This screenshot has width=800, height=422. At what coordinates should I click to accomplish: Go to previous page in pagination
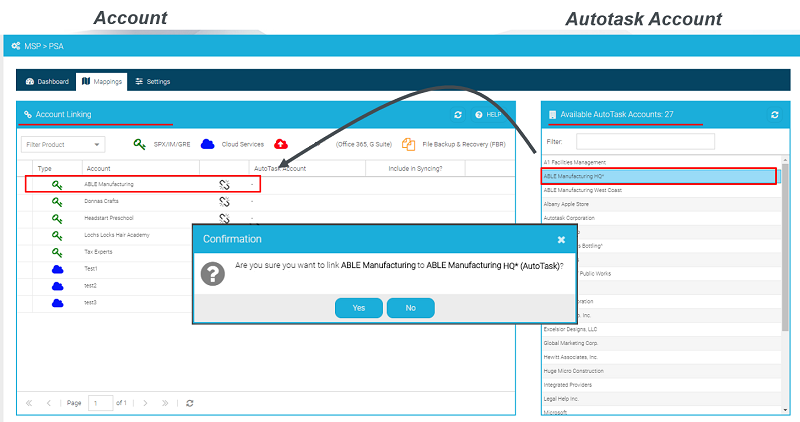point(48,403)
